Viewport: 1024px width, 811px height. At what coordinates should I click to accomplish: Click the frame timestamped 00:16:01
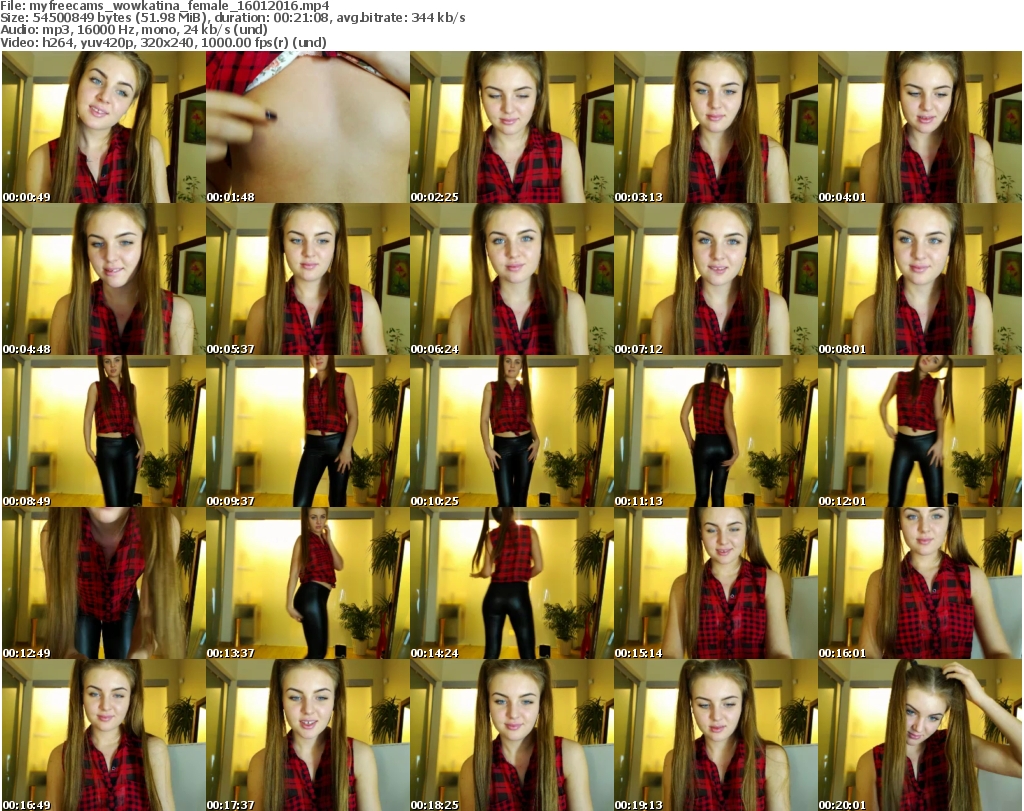tap(920, 583)
